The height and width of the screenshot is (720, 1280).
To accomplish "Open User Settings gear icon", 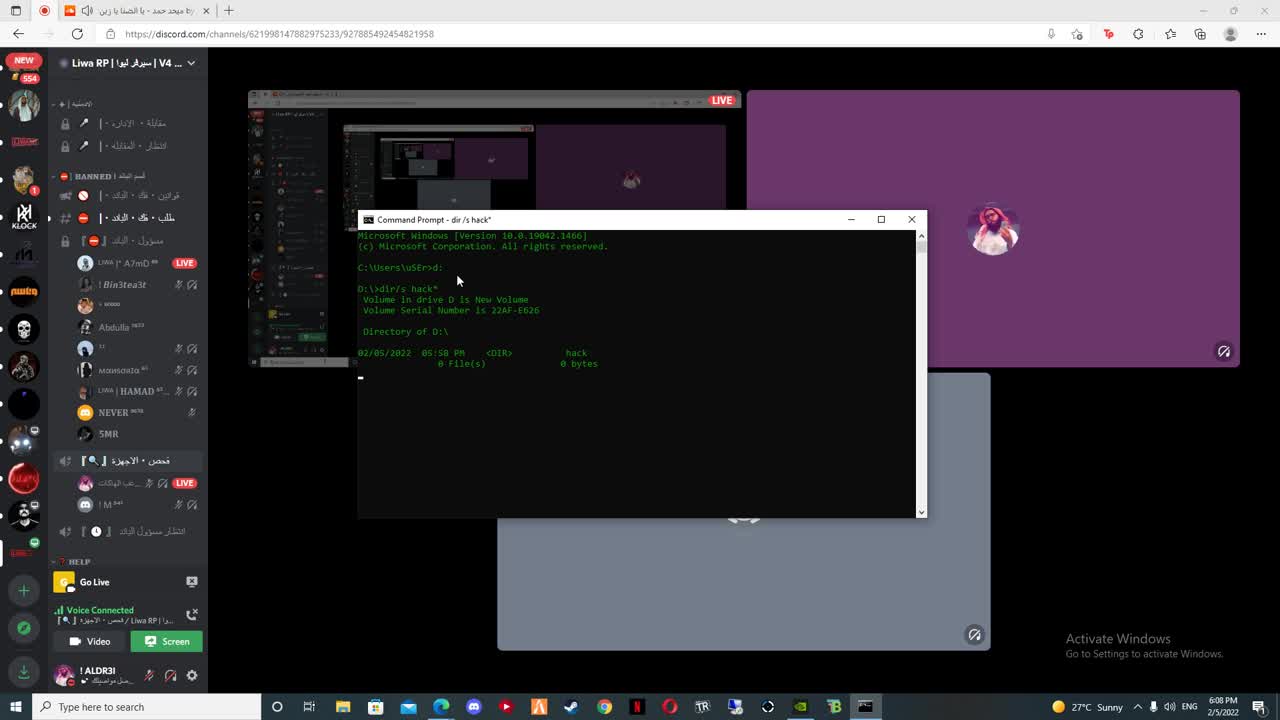I will coord(192,676).
